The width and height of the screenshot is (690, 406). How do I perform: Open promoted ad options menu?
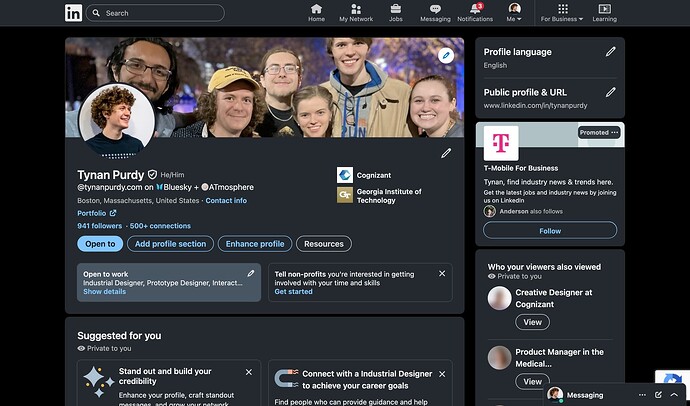615,133
